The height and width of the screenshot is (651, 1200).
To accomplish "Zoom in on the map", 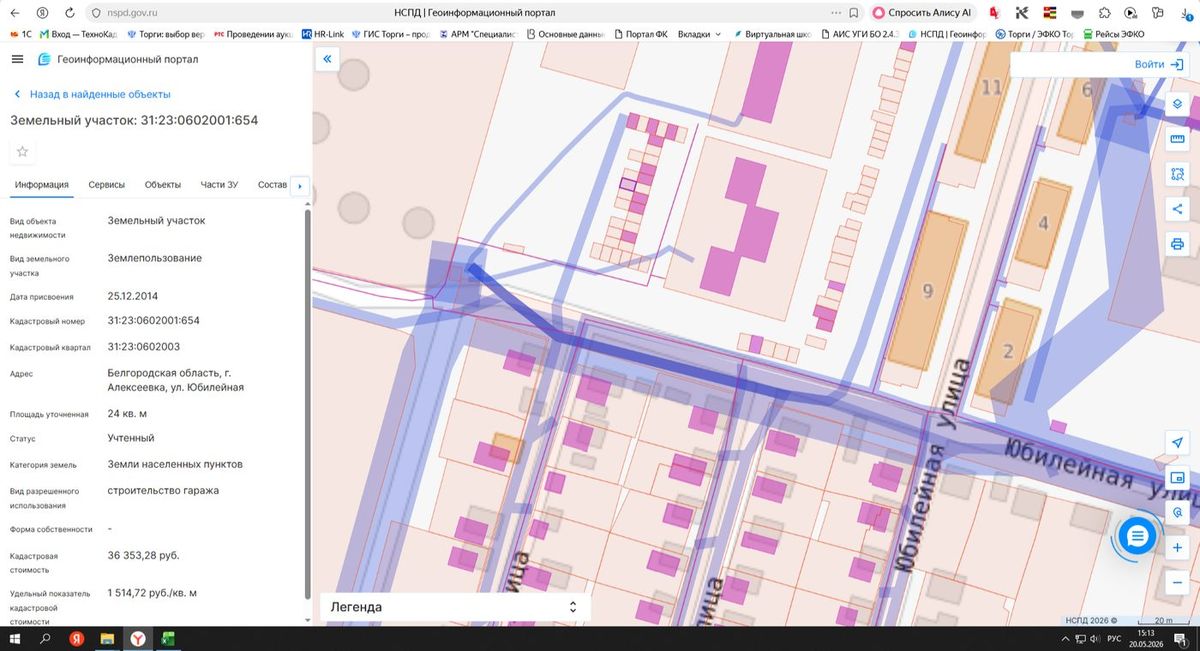I will coord(1177,548).
